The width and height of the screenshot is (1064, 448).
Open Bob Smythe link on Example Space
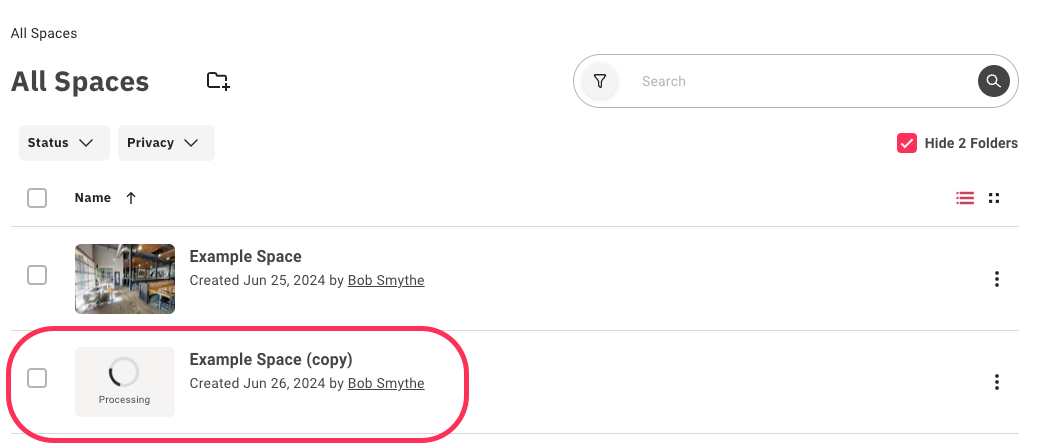point(386,281)
